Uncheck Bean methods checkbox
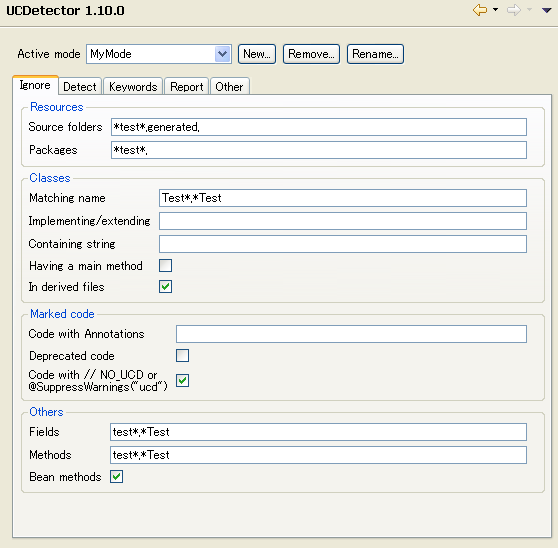Screen dimensions: 558x548 116,476
